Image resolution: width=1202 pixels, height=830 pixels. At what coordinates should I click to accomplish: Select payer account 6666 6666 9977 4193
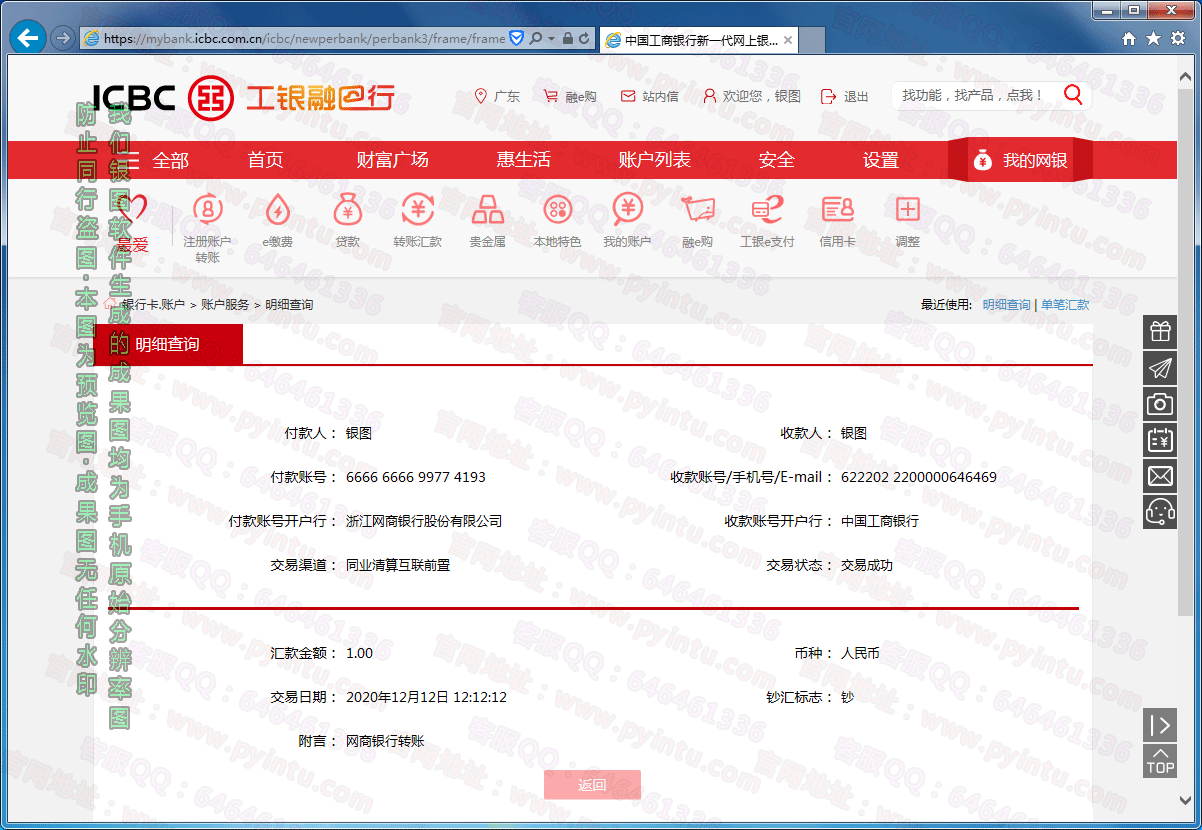[416, 477]
